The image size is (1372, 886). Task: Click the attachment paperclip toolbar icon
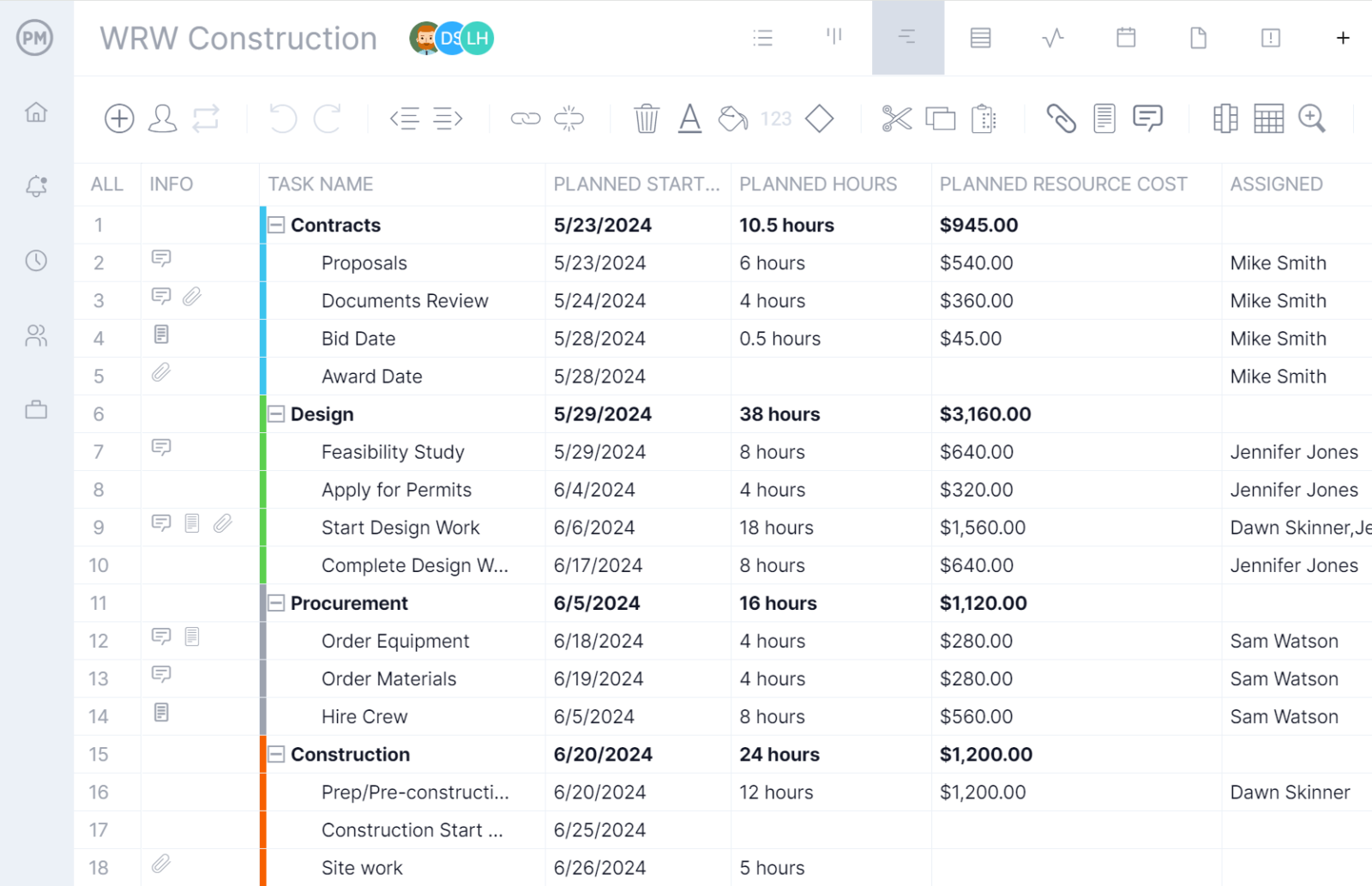point(1061,118)
